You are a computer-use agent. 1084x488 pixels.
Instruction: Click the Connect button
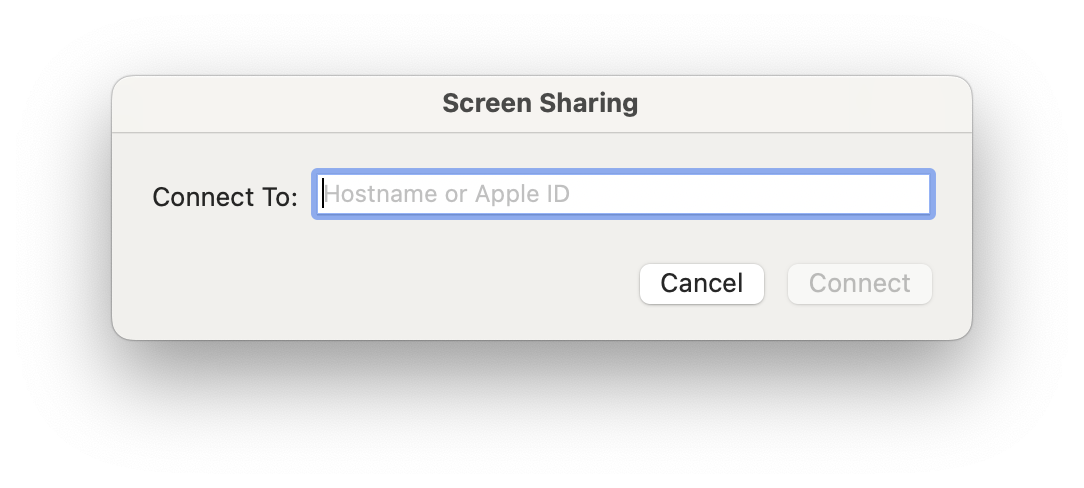859,284
